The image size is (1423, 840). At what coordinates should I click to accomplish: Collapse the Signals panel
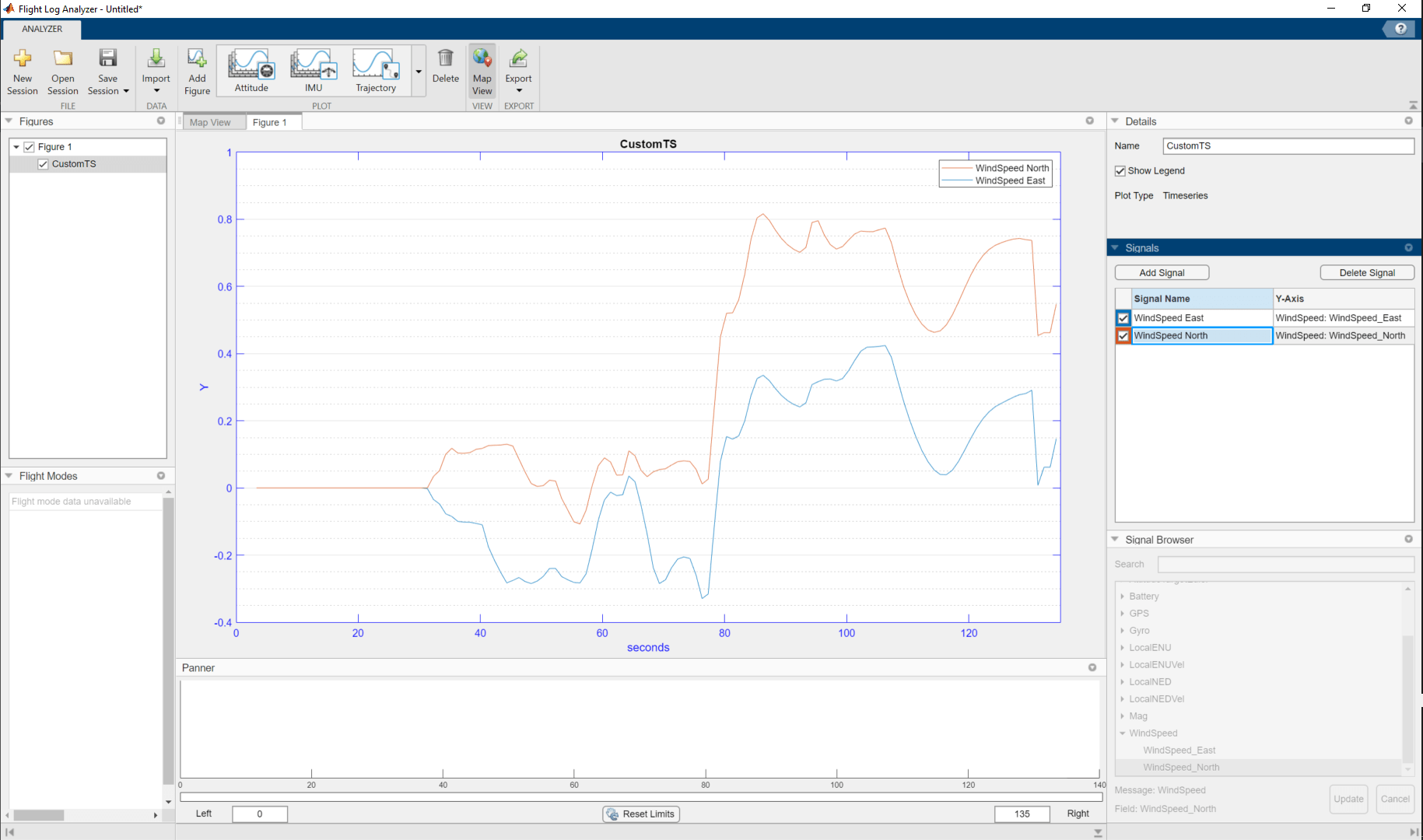tap(1115, 248)
